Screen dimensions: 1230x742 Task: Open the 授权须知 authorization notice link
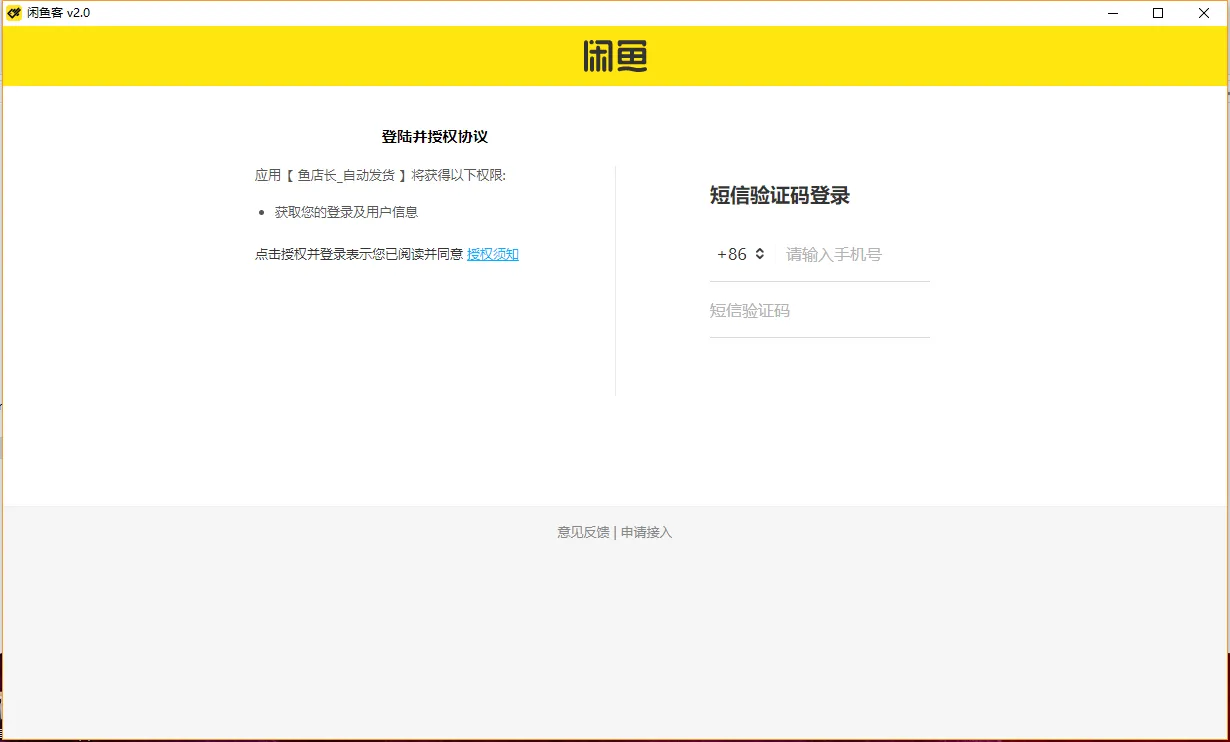coord(492,254)
